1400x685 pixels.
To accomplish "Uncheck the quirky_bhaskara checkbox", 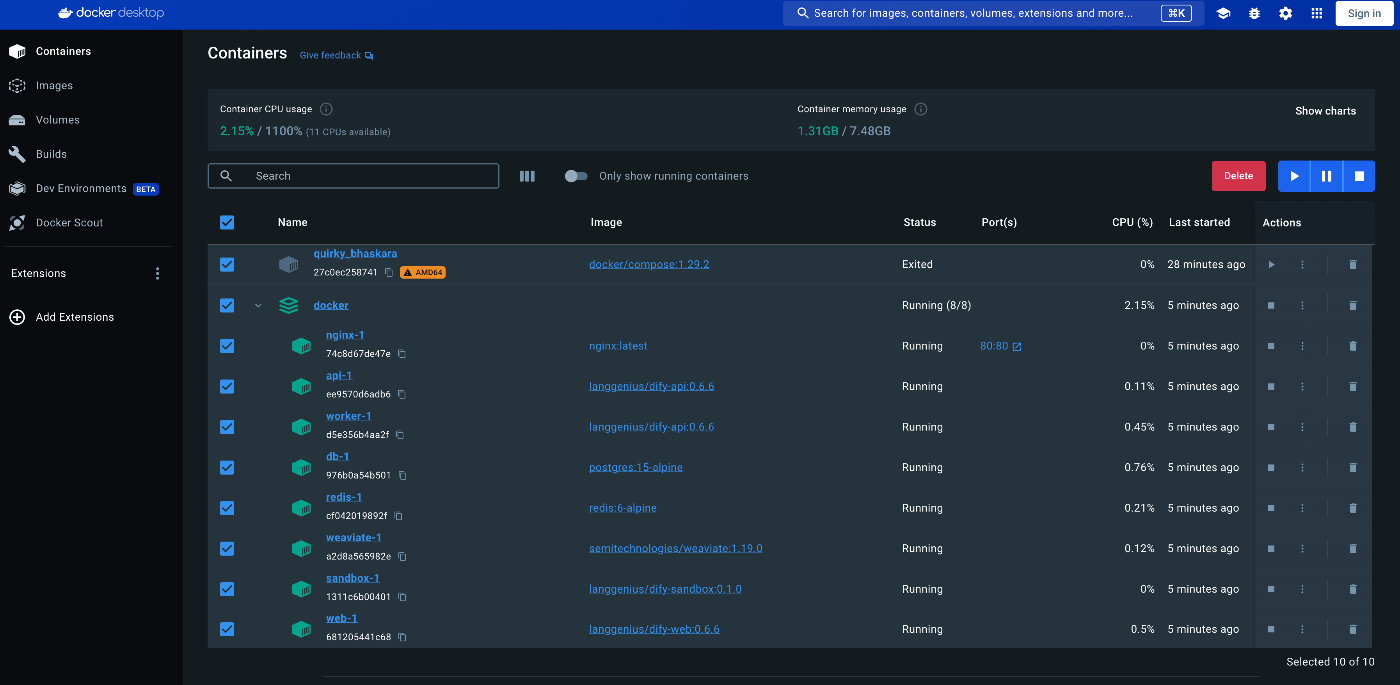I will point(227,265).
